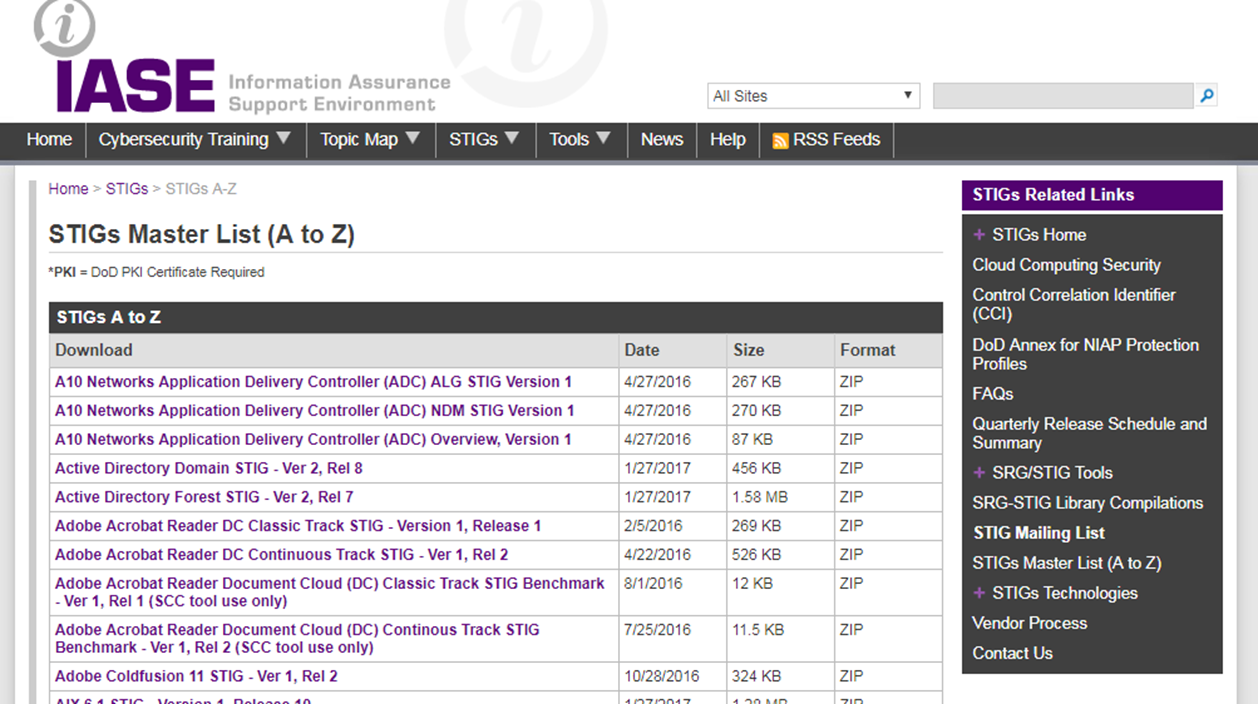Screen dimensions: 1258x704
Task: Open the Topic Map dropdown arrow
Action: point(413,138)
